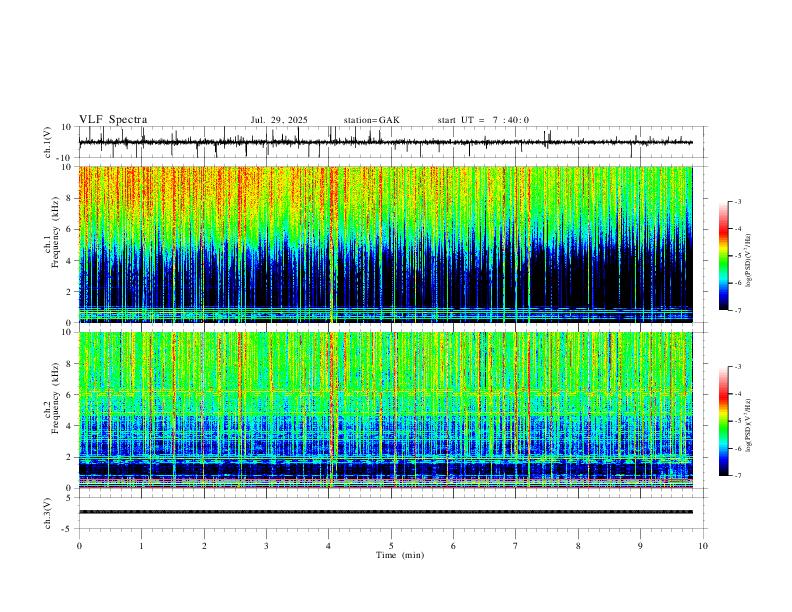This screenshot has width=792, height=612.
Task: Click the "-7" label on ch.2 color bar
Action: point(738,476)
